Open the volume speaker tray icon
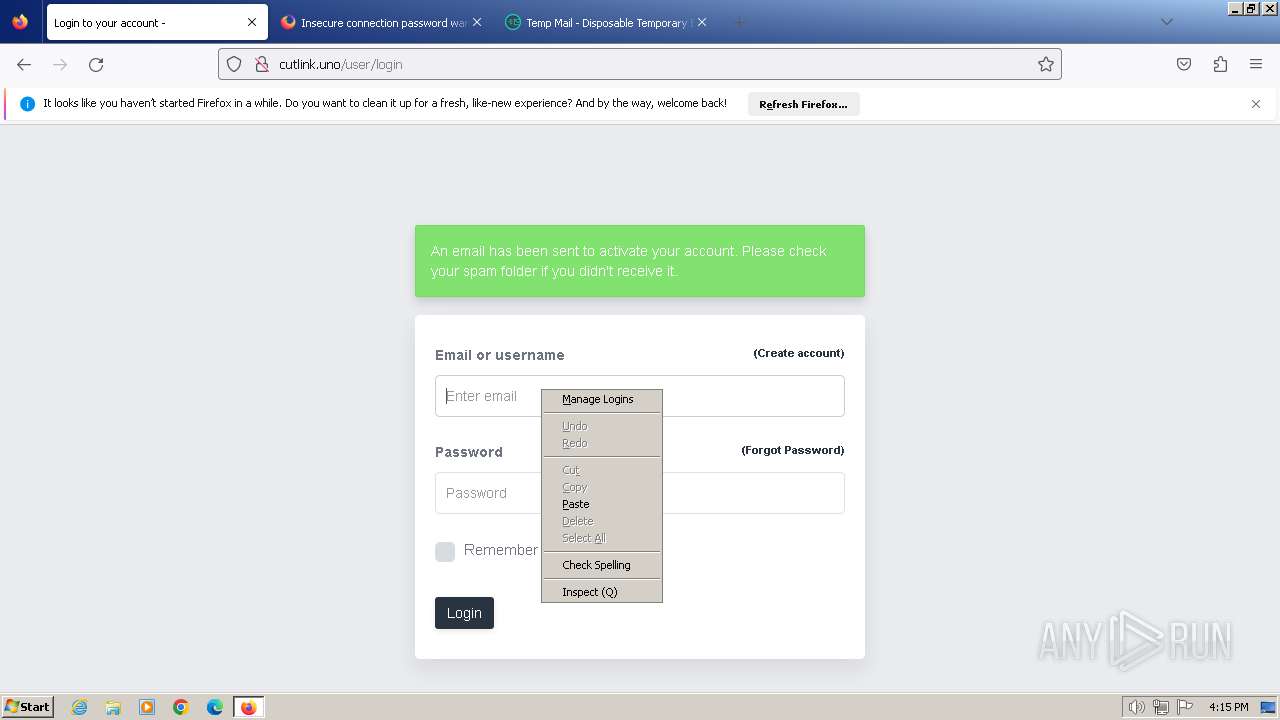Screen dimensions: 1280x720 1136,707
